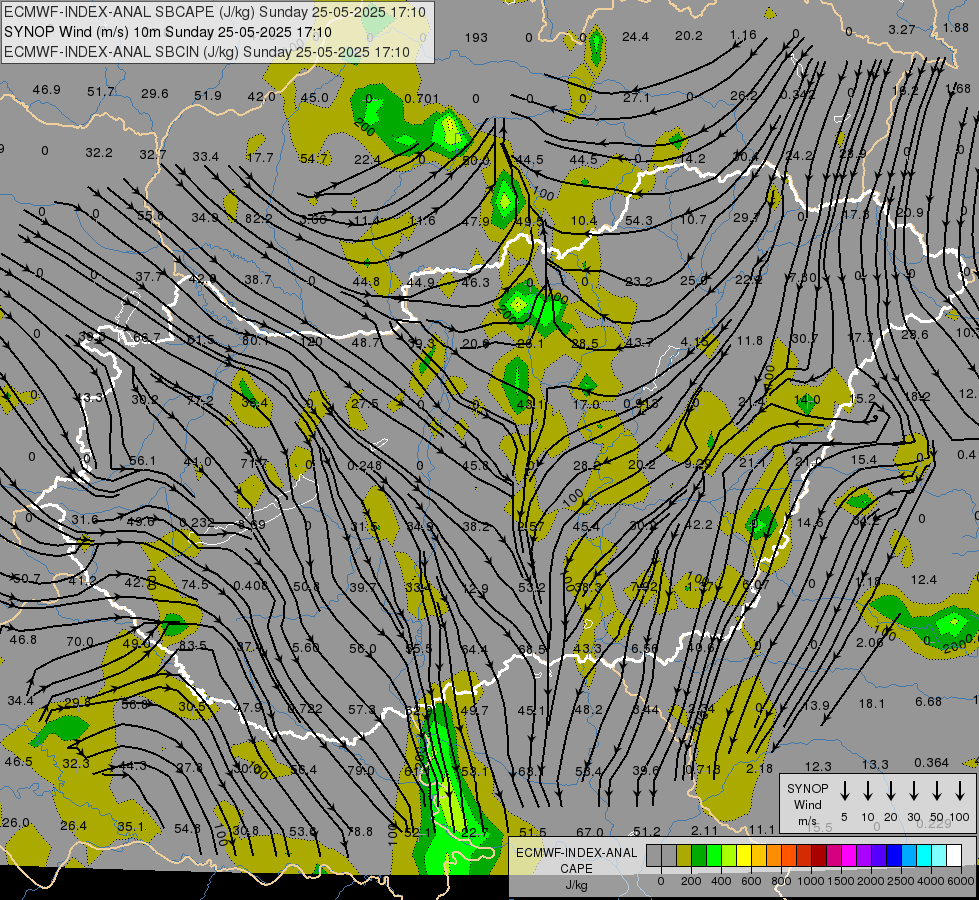Click the '1000' tick label on the CAPE legend
This screenshot has width=979, height=900.
pyautogui.click(x=810, y=881)
